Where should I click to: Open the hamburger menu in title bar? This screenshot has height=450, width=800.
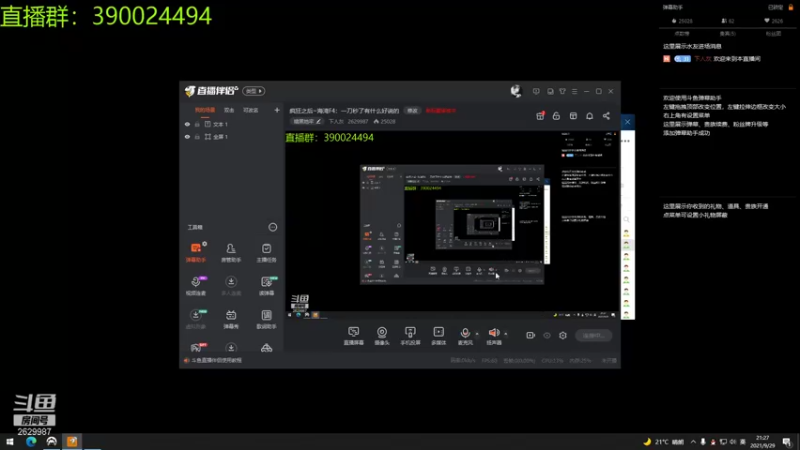tap(574, 91)
